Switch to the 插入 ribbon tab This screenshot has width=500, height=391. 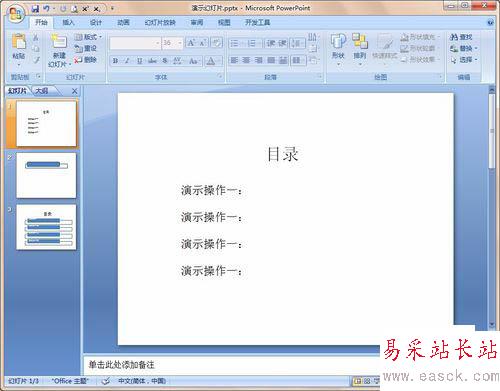pyautogui.click(x=68, y=22)
